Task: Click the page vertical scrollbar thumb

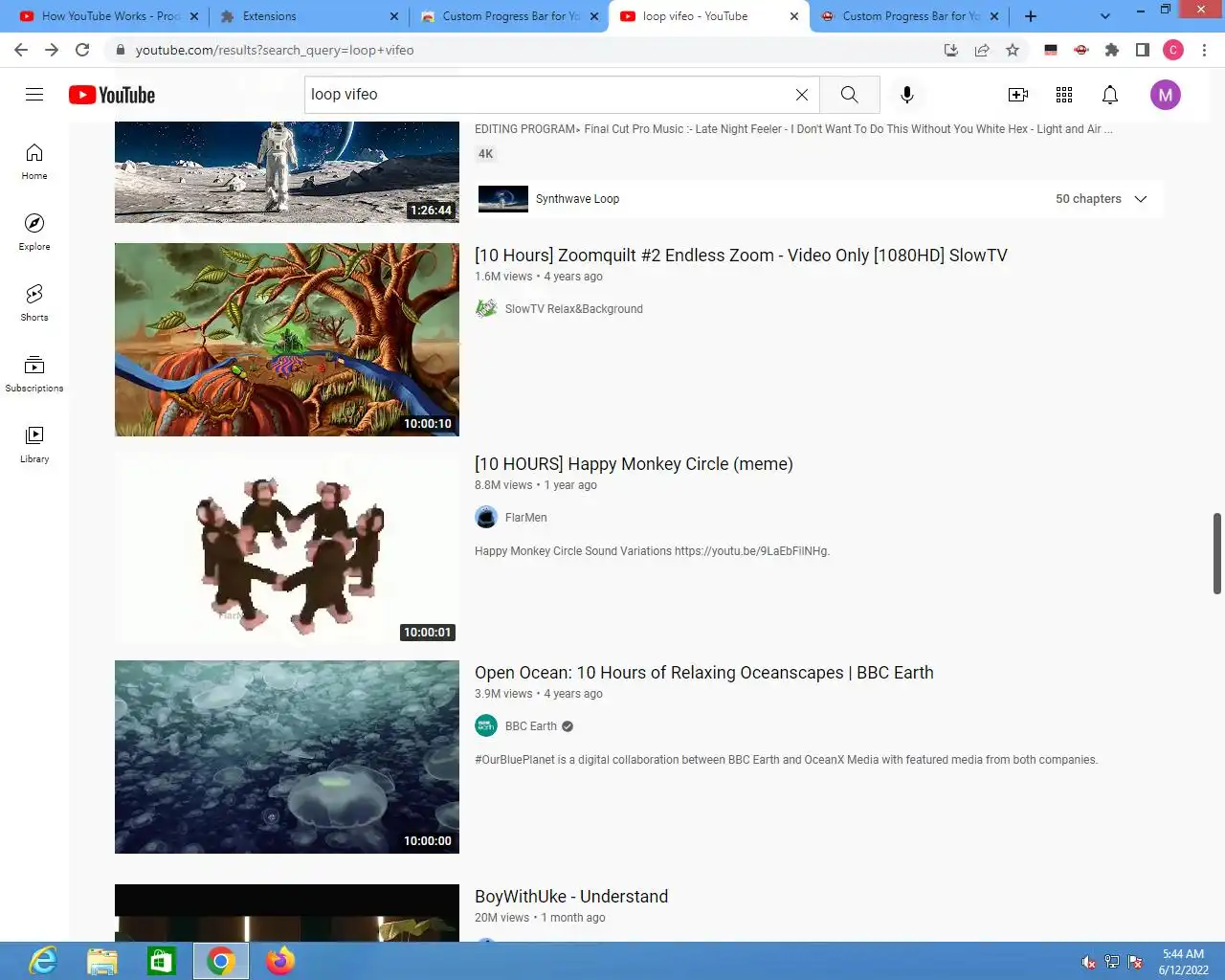Action: click(1217, 553)
